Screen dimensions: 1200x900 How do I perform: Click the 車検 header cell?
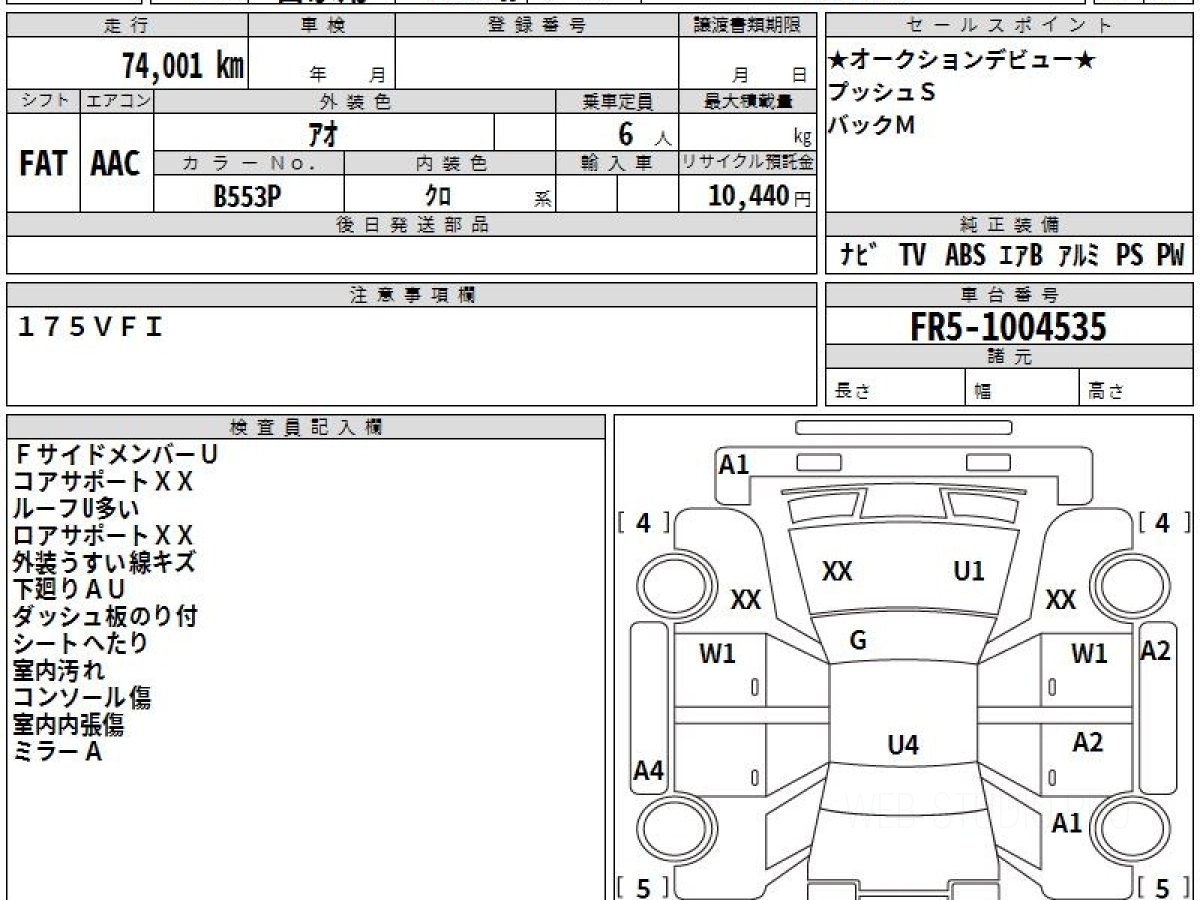322,26
